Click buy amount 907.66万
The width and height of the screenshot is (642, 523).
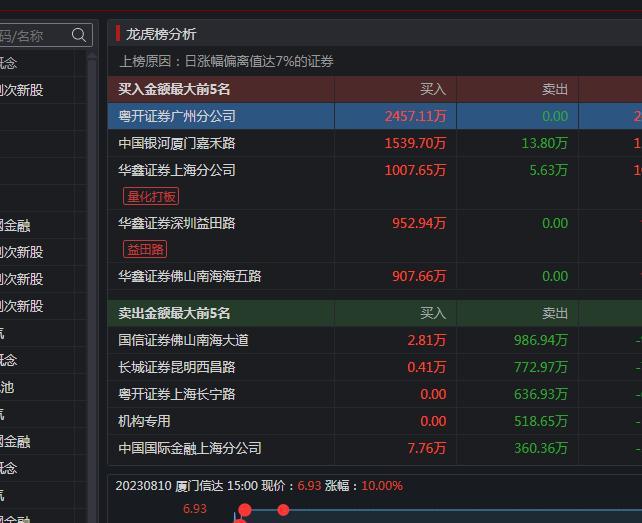[x=419, y=276]
